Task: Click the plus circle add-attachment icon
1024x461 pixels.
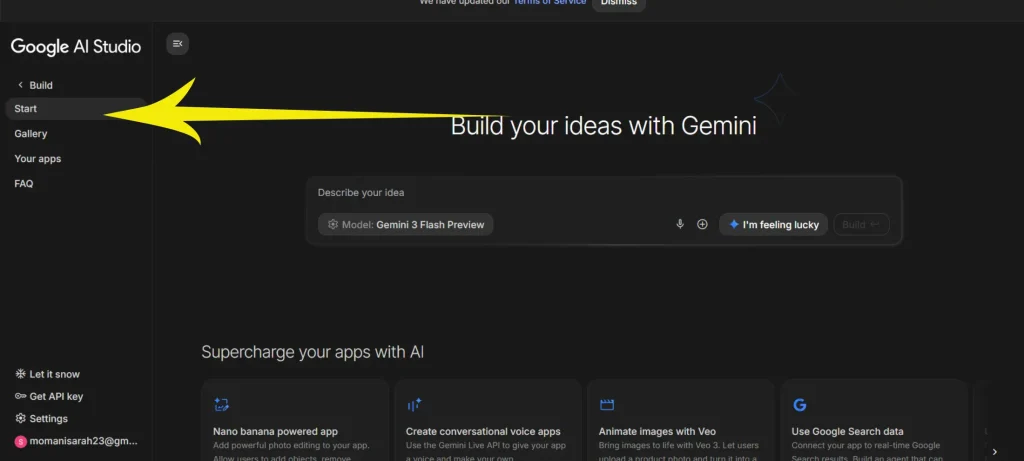Action: tap(703, 225)
